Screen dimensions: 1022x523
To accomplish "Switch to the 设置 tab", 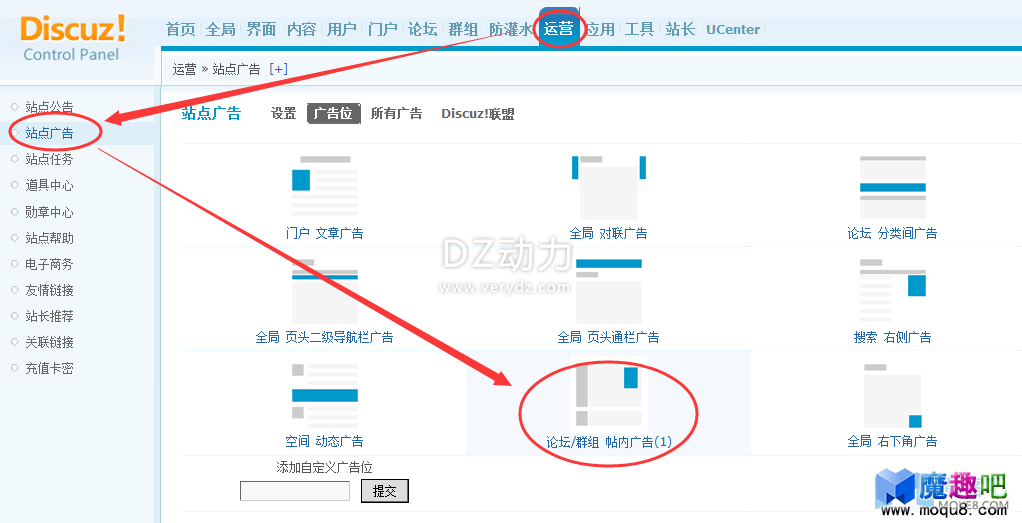I will pos(284,113).
